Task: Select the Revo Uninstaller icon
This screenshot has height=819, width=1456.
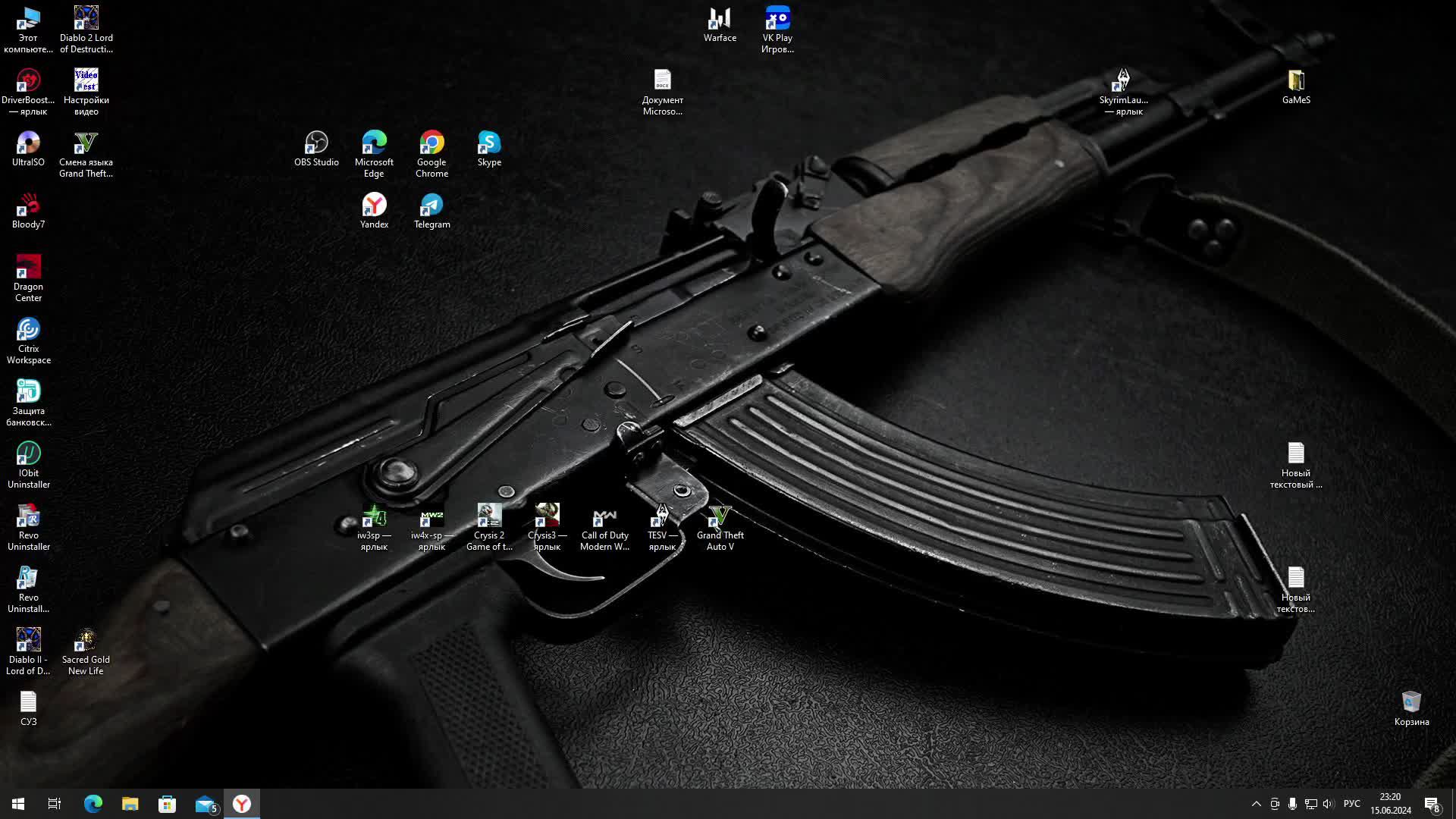Action: (x=28, y=528)
